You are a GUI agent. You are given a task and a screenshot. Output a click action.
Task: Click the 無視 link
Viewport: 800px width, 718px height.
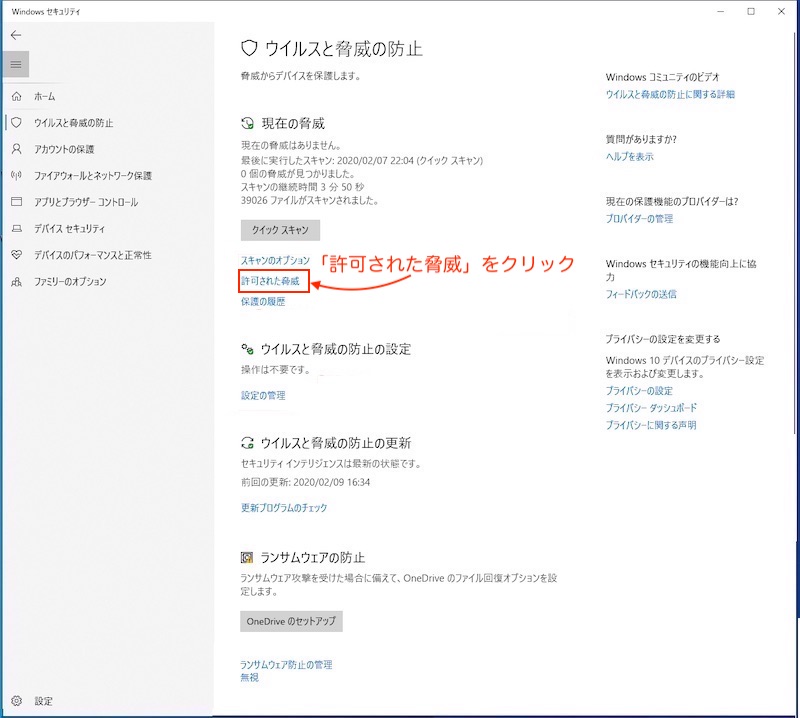point(249,677)
